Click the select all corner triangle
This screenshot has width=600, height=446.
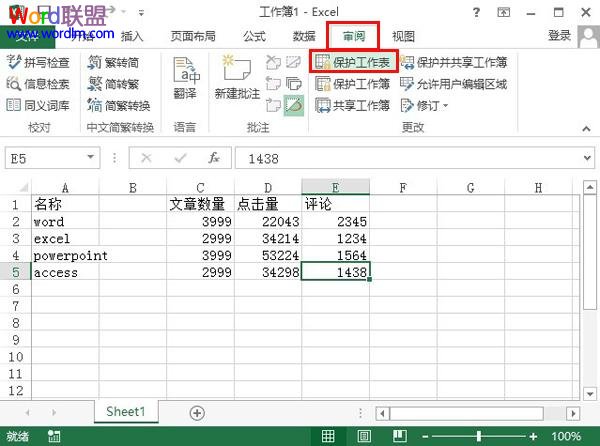[23, 187]
